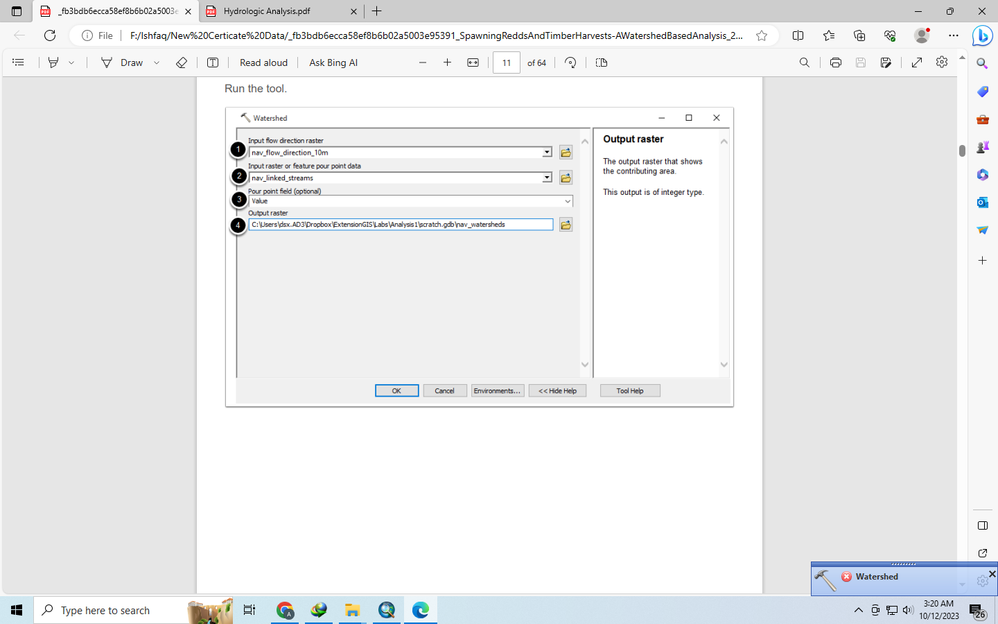Expand the highlight color options arrow
This screenshot has height=624, width=998.
click(71, 62)
